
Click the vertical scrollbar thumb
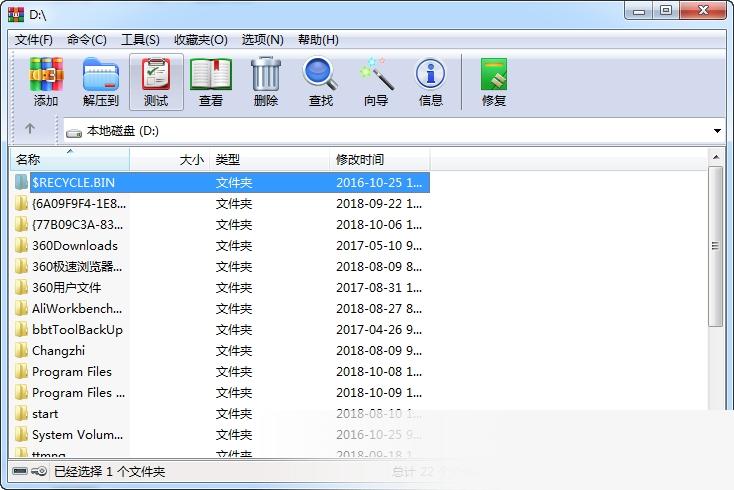click(x=715, y=246)
